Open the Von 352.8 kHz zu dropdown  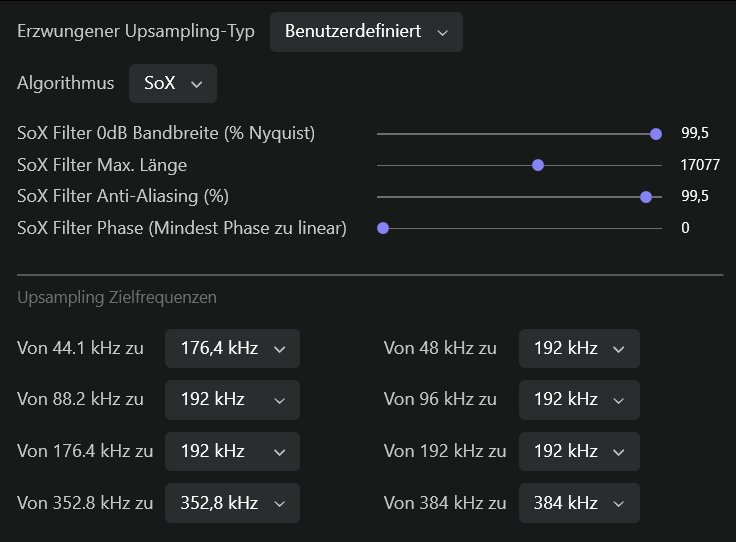tap(232, 502)
